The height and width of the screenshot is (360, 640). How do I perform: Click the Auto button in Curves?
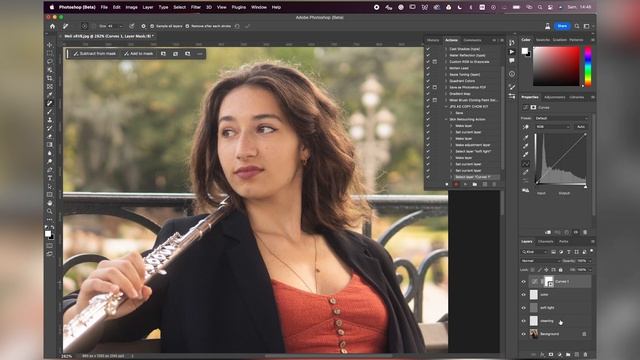(581, 127)
